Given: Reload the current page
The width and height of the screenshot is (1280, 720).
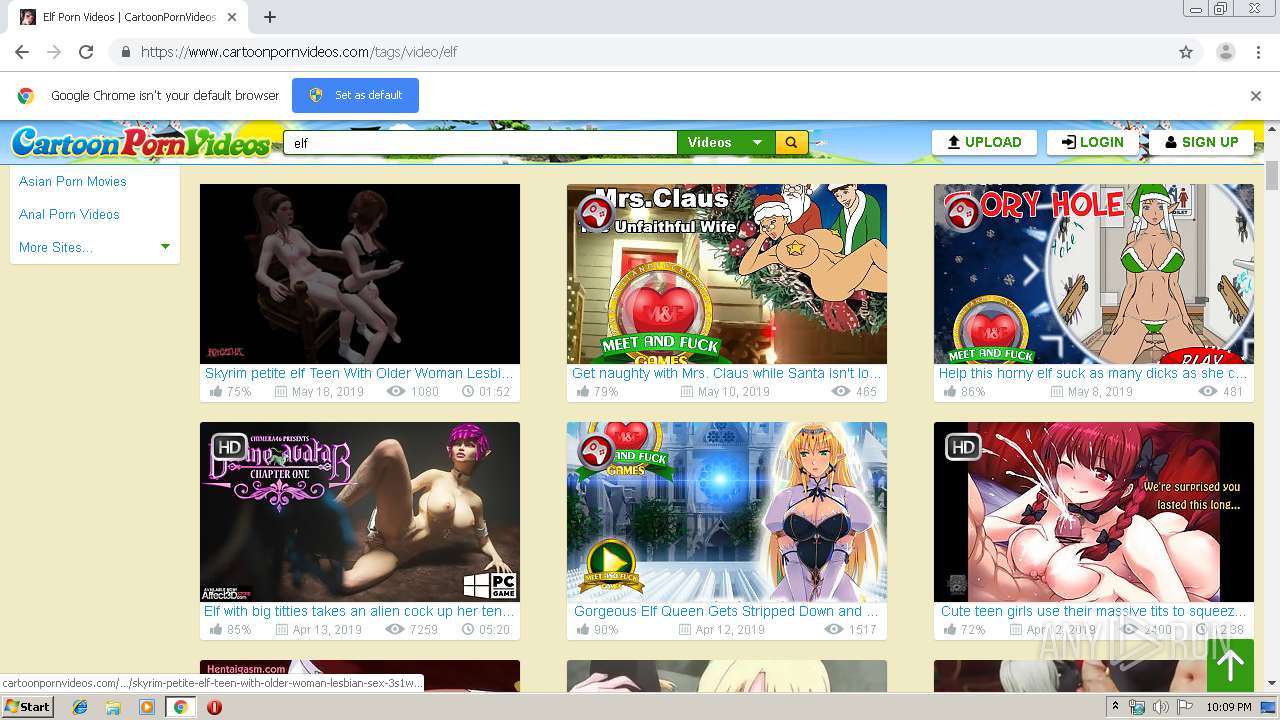Looking at the screenshot, I should (86, 52).
